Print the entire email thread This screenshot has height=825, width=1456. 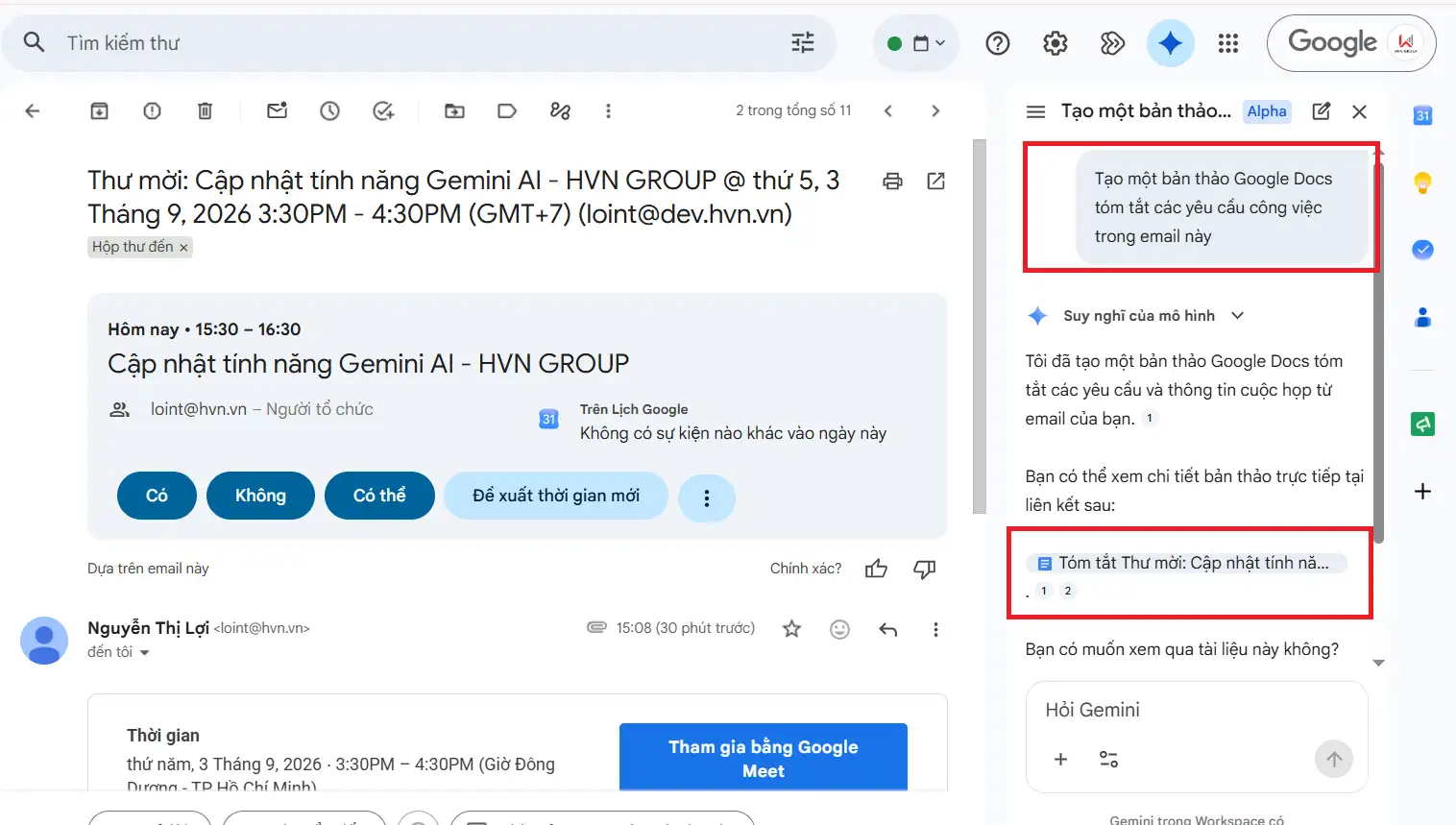pos(893,181)
